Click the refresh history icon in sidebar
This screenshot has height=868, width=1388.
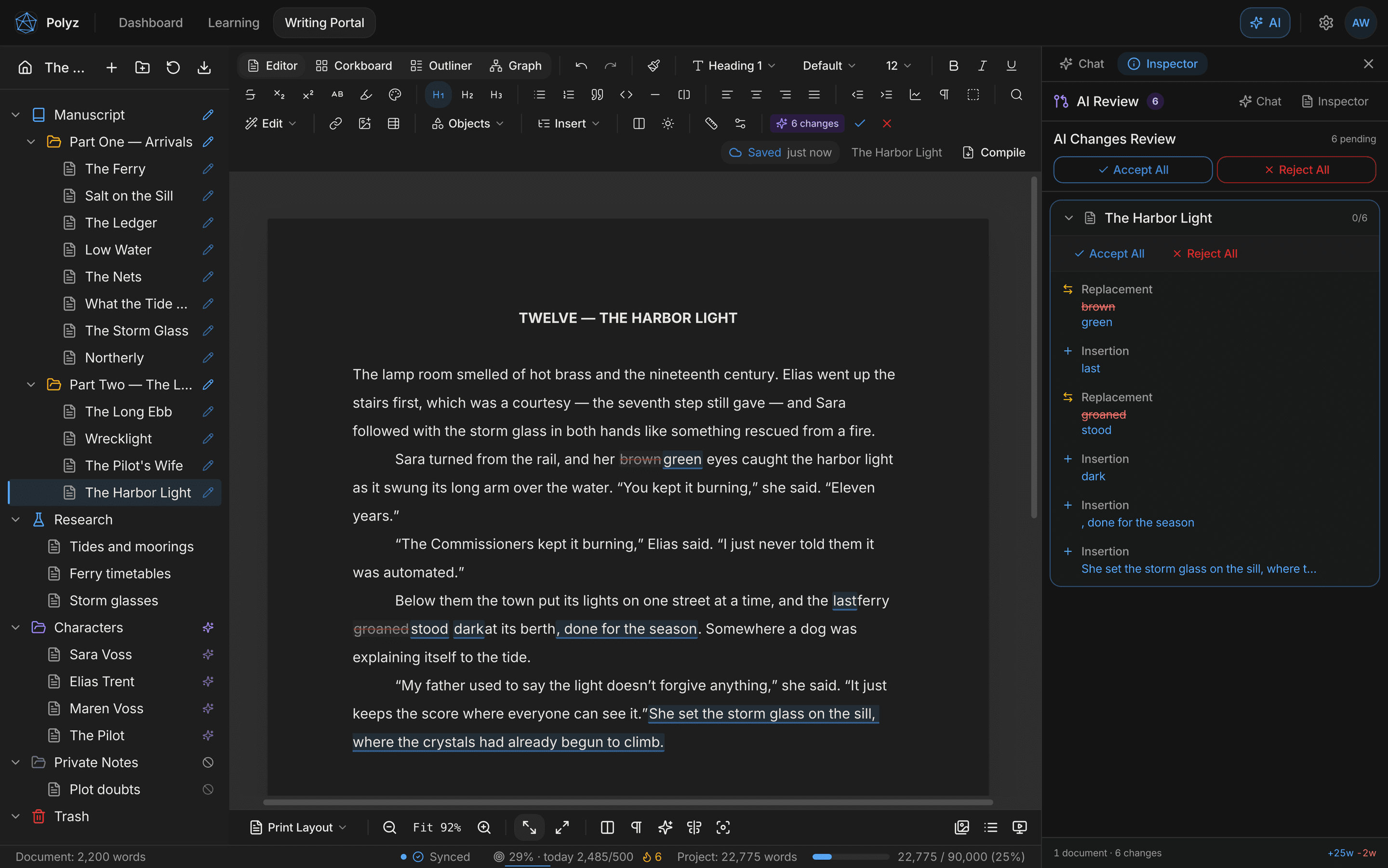(x=173, y=68)
